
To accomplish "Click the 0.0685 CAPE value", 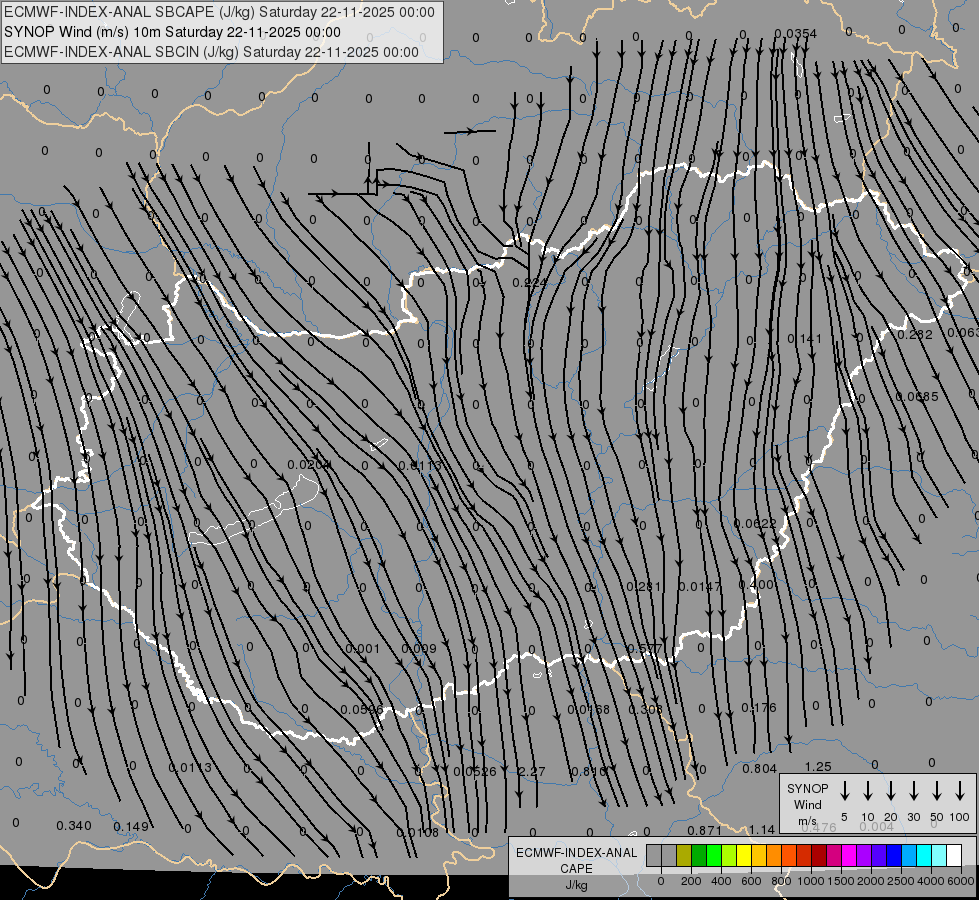I will click(x=917, y=396).
